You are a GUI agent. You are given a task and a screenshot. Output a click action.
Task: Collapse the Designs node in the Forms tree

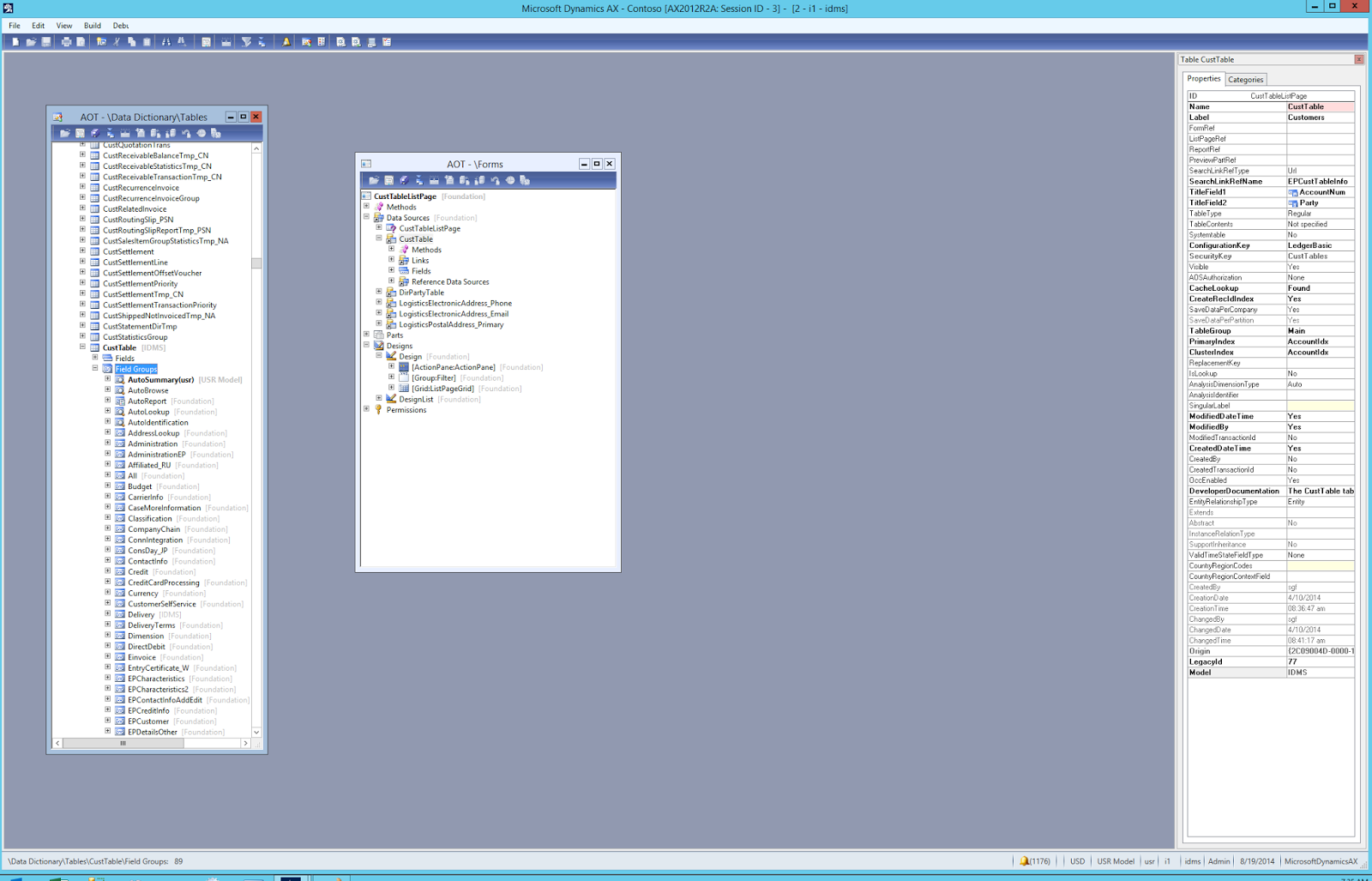point(367,346)
